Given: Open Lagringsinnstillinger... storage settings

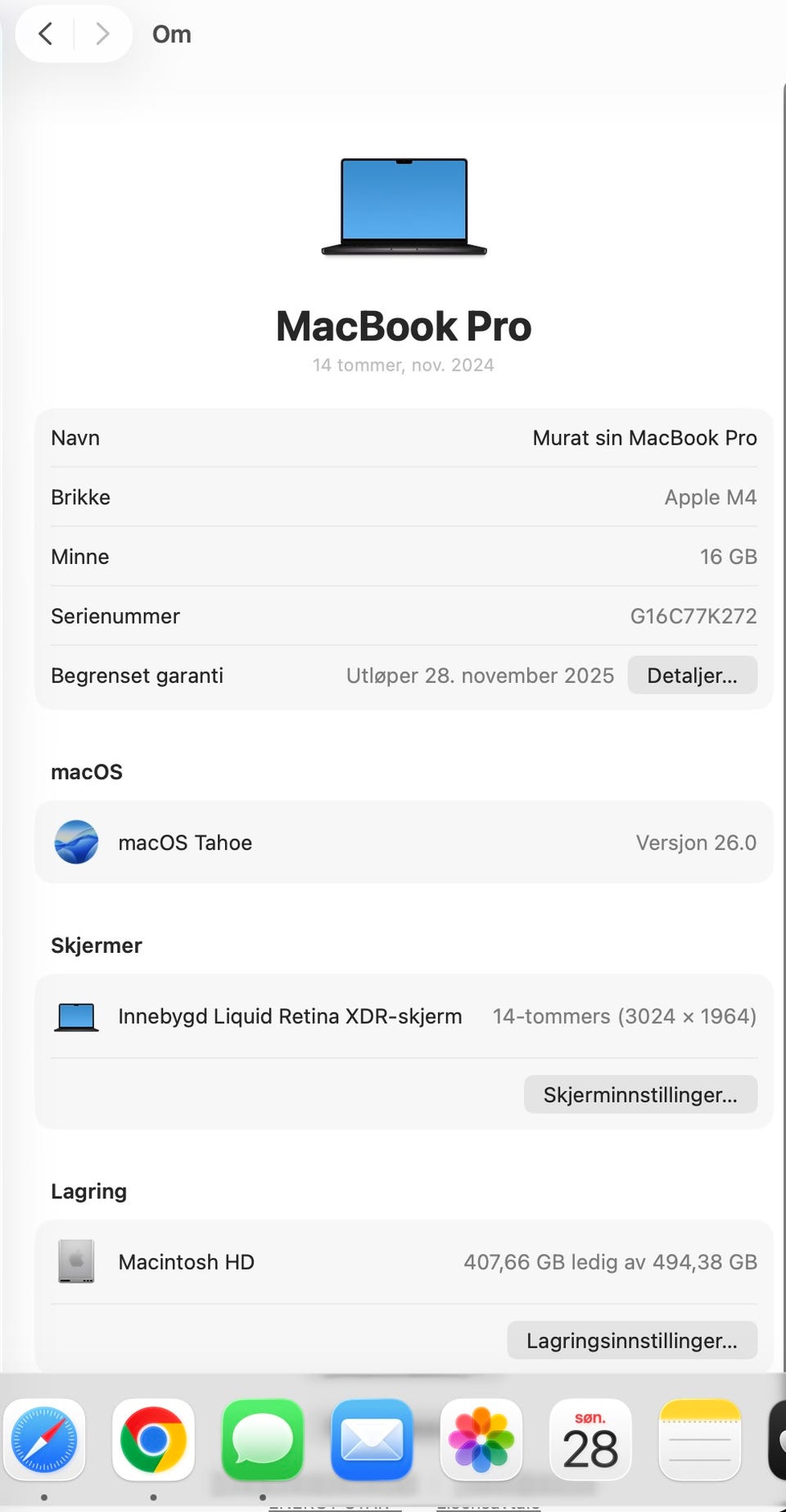Looking at the screenshot, I should coord(632,1341).
